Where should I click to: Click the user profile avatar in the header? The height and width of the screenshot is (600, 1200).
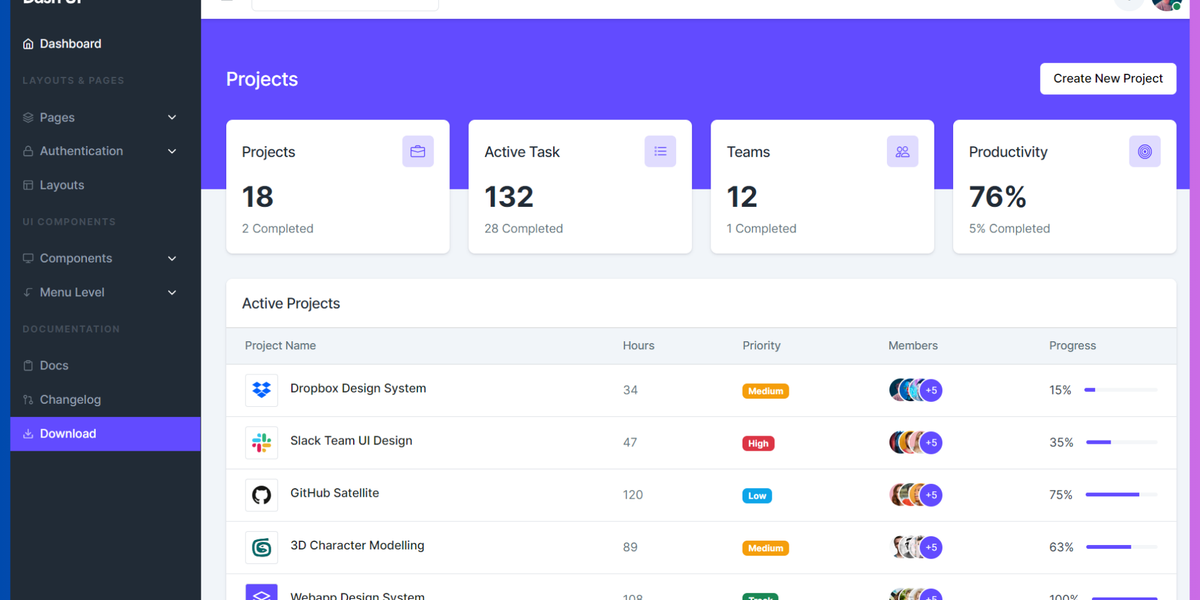(1166, 5)
